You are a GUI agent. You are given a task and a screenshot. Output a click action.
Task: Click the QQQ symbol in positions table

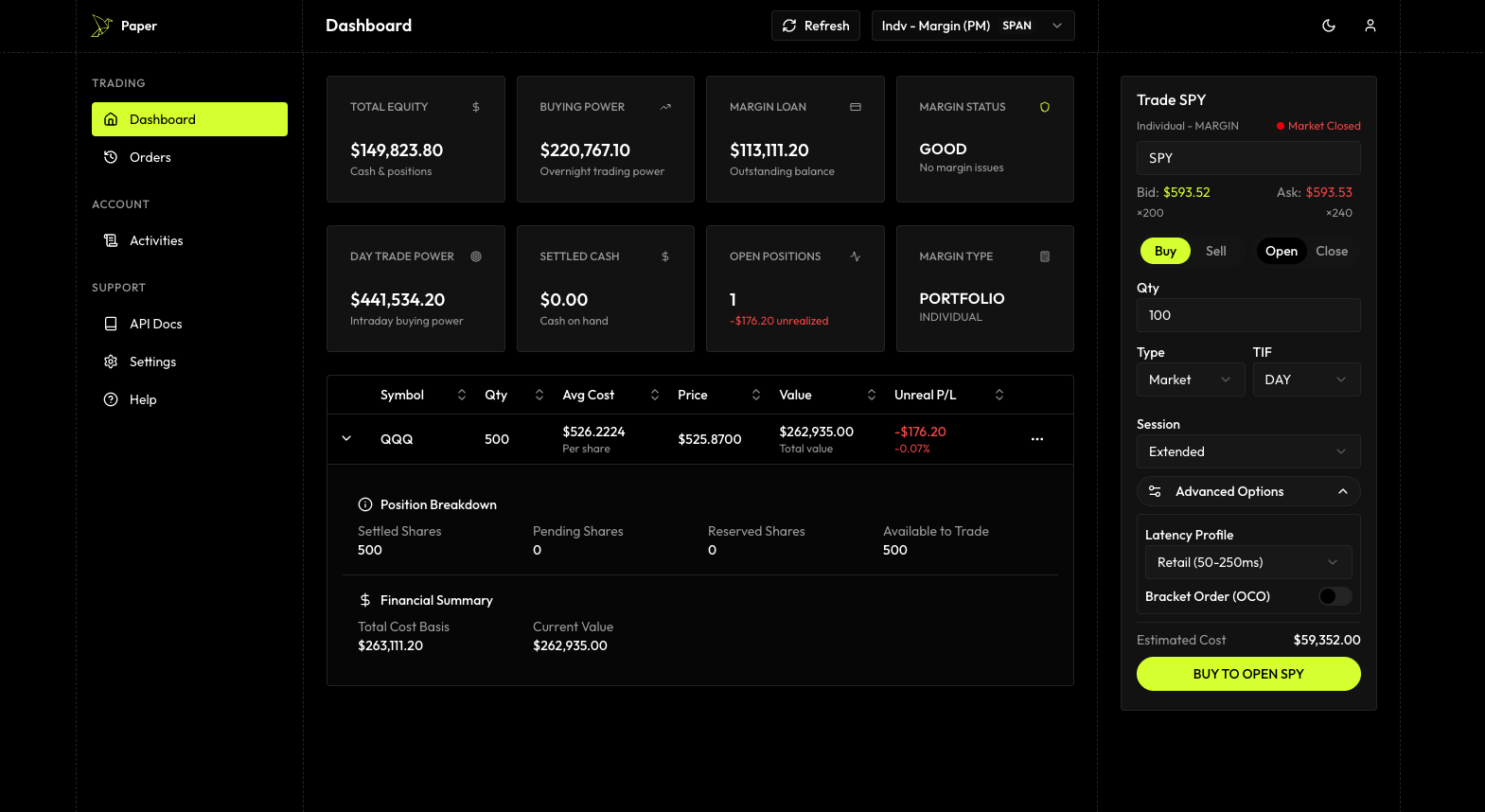click(x=397, y=439)
